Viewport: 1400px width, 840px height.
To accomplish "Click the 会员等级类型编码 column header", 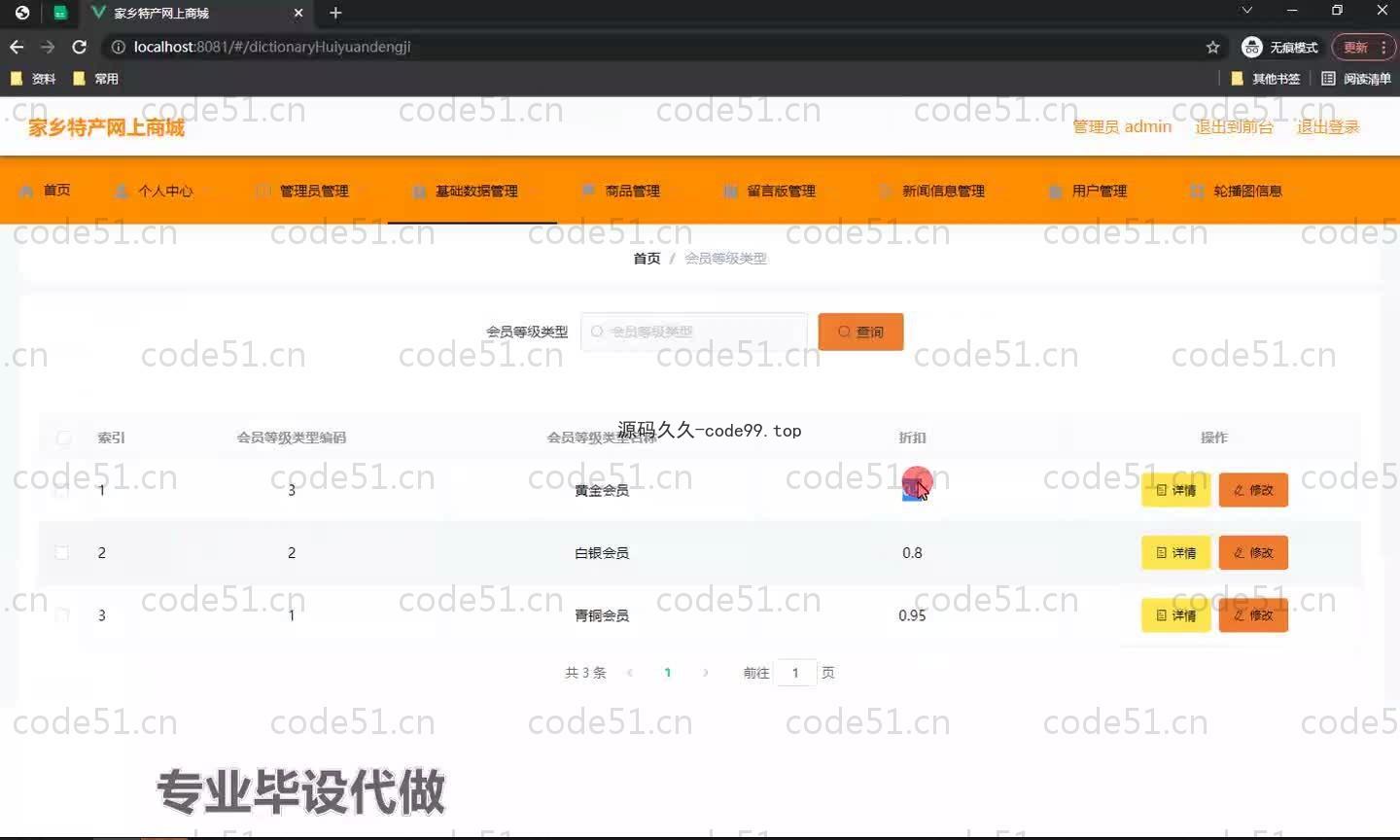I will click(x=292, y=437).
